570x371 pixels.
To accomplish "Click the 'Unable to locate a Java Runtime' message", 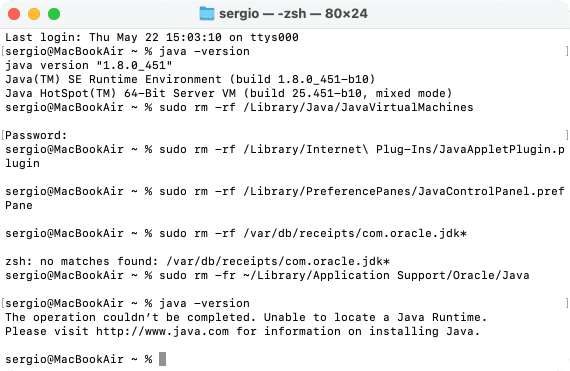I will pos(375,317).
